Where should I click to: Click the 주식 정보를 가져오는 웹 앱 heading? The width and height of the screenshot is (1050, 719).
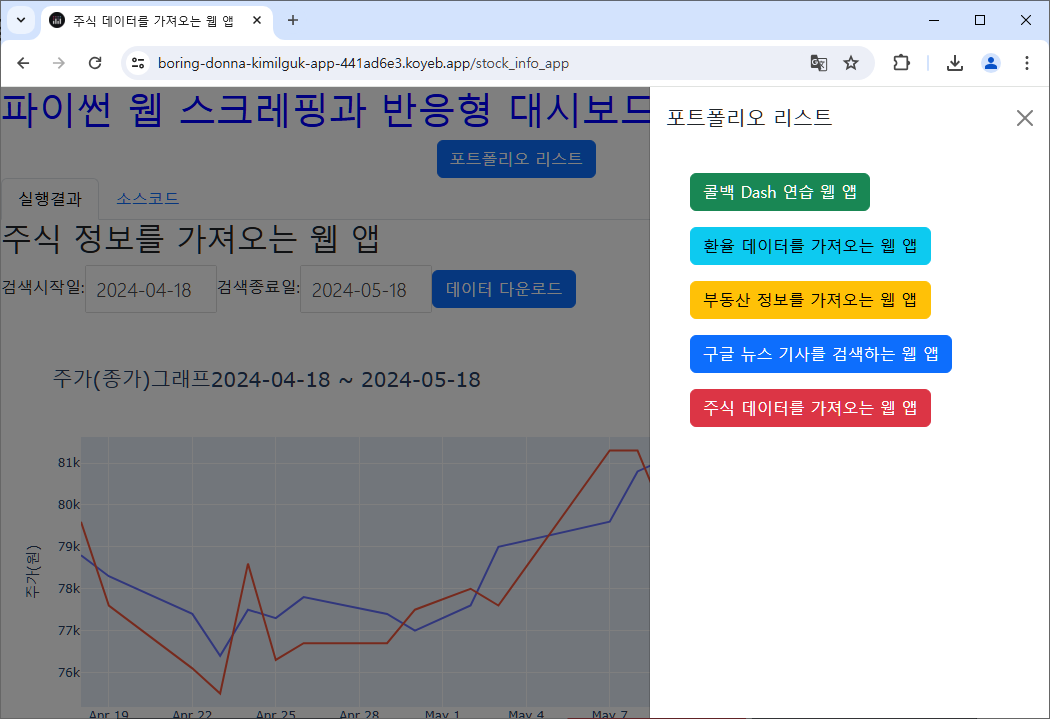[191, 239]
